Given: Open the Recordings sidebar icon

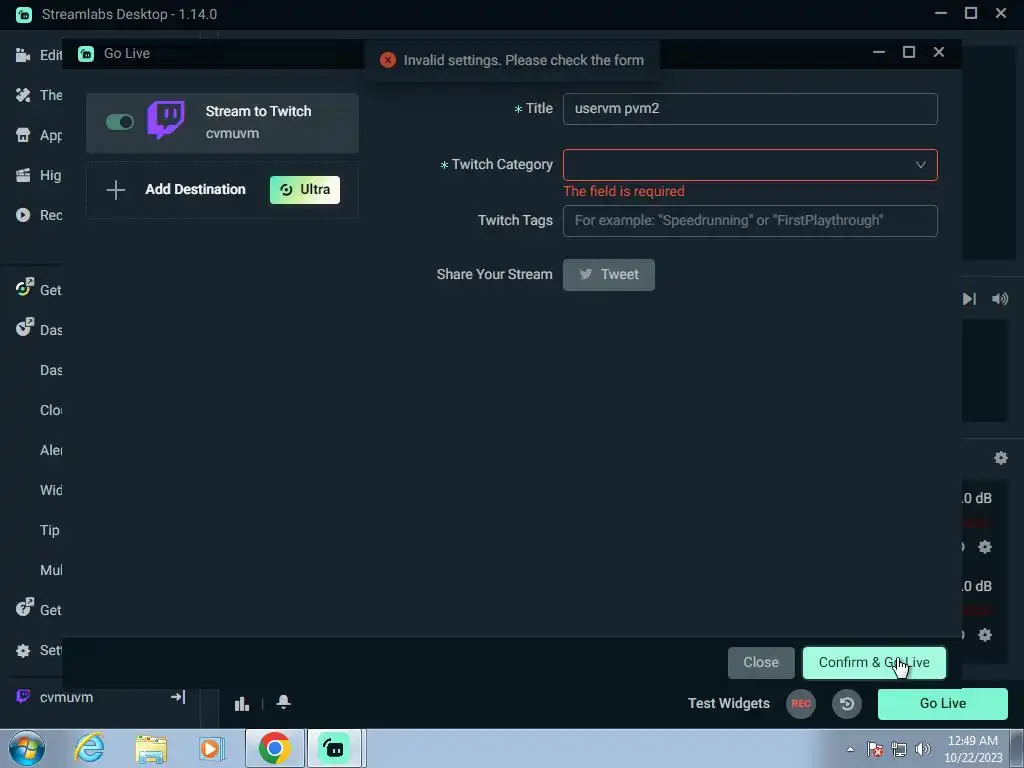Looking at the screenshot, I should (23, 215).
